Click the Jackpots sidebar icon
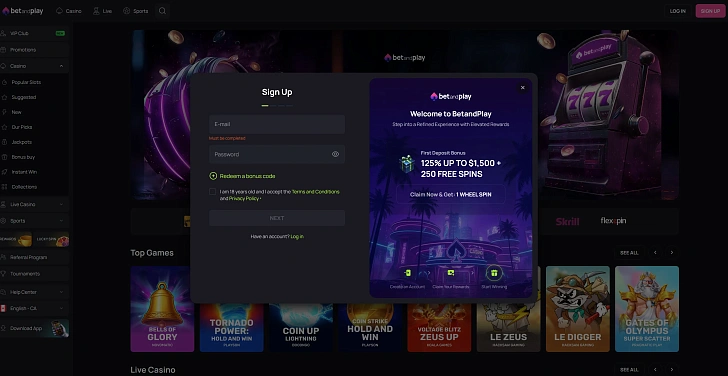The width and height of the screenshot is (728, 376). [5, 142]
